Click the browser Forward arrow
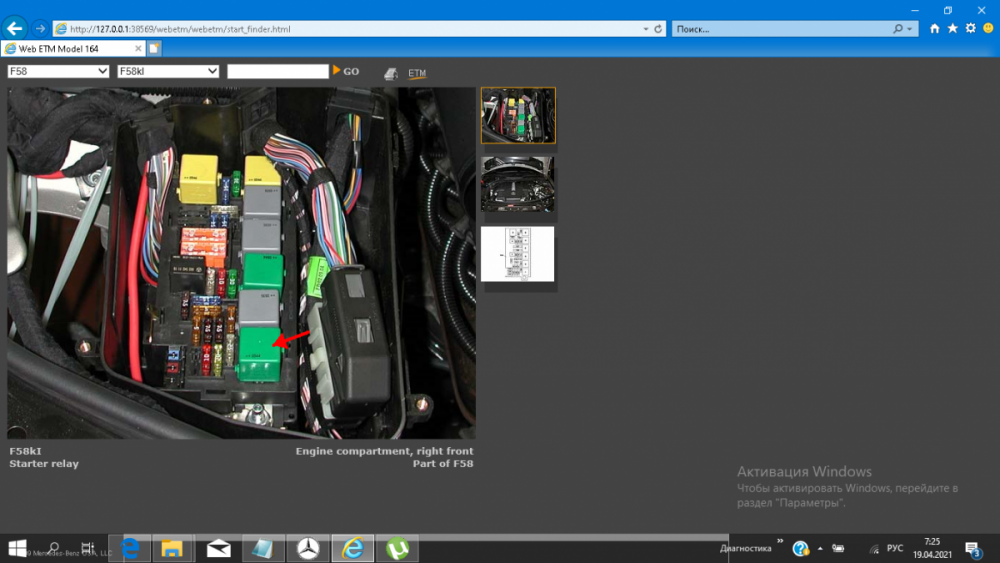1000x563 pixels. pos(40,29)
